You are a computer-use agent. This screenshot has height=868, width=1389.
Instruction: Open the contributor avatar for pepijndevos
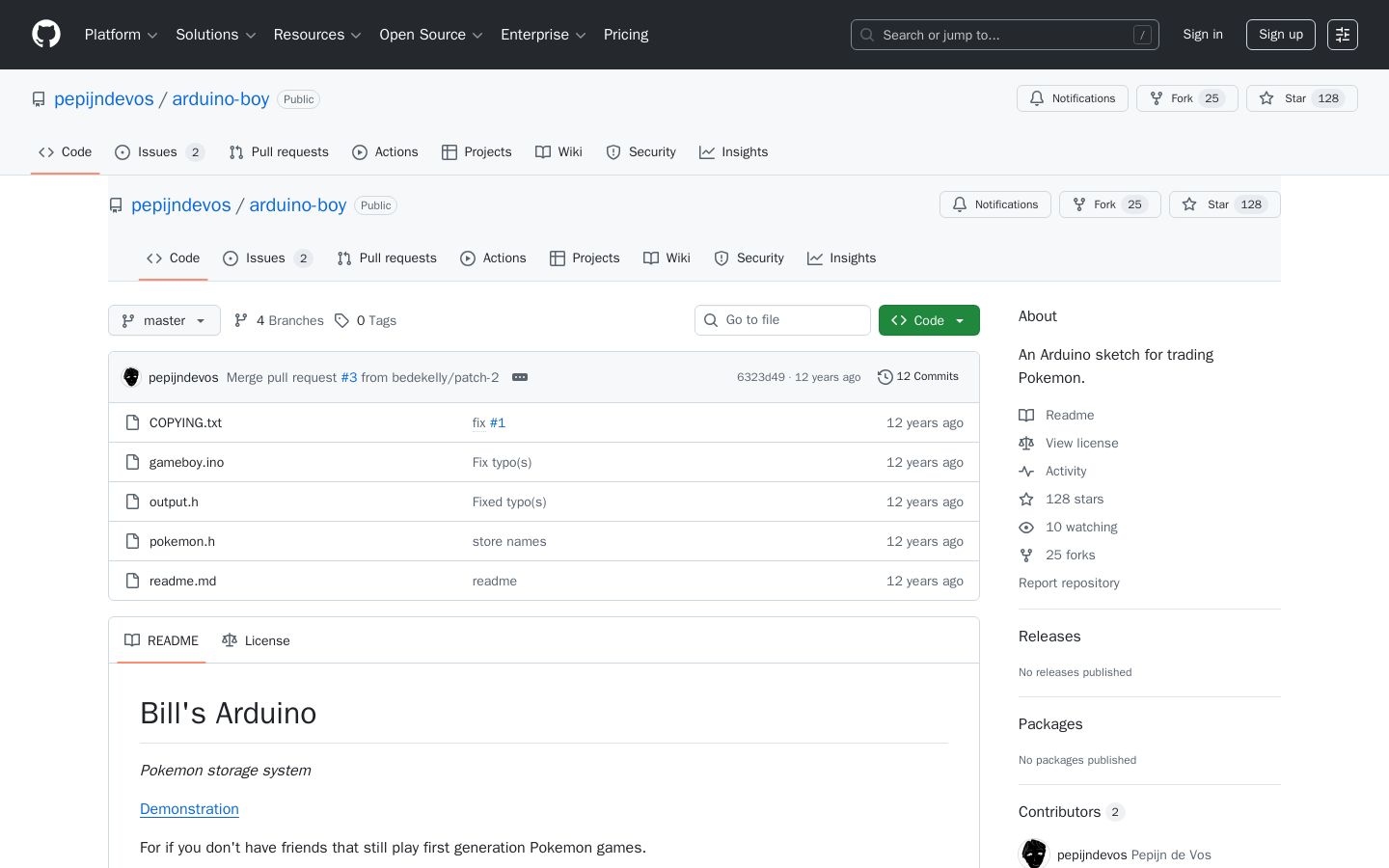coord(1034,854)
